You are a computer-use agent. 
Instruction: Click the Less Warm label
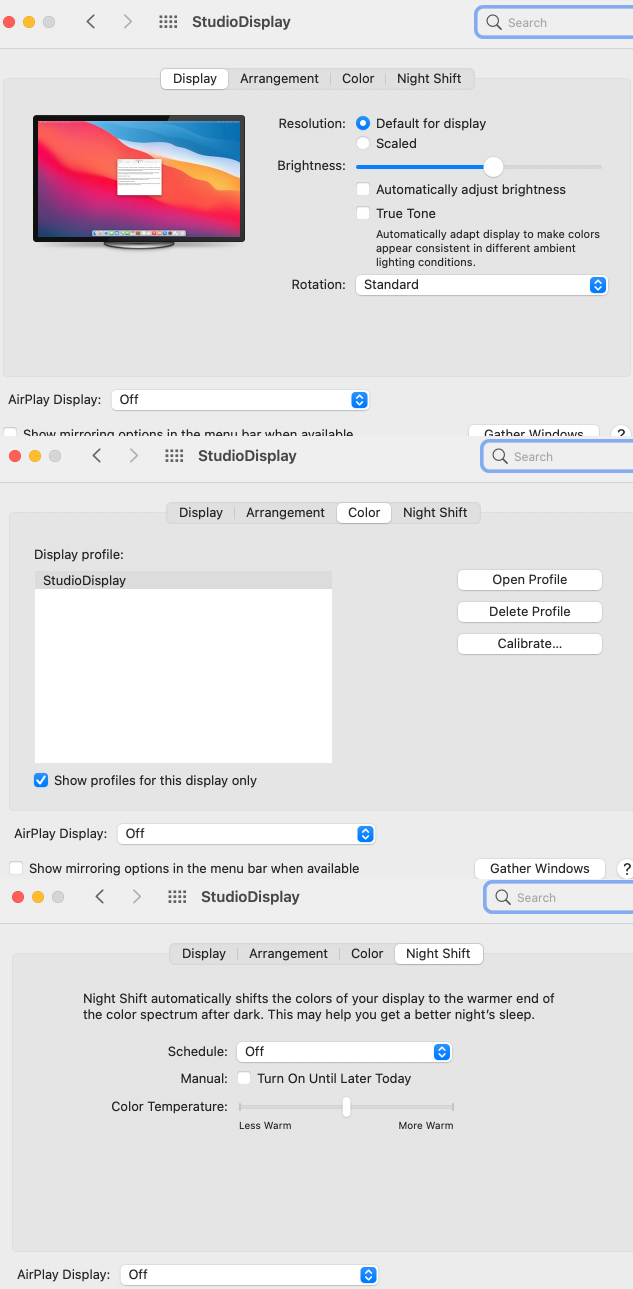[264, 1126]
